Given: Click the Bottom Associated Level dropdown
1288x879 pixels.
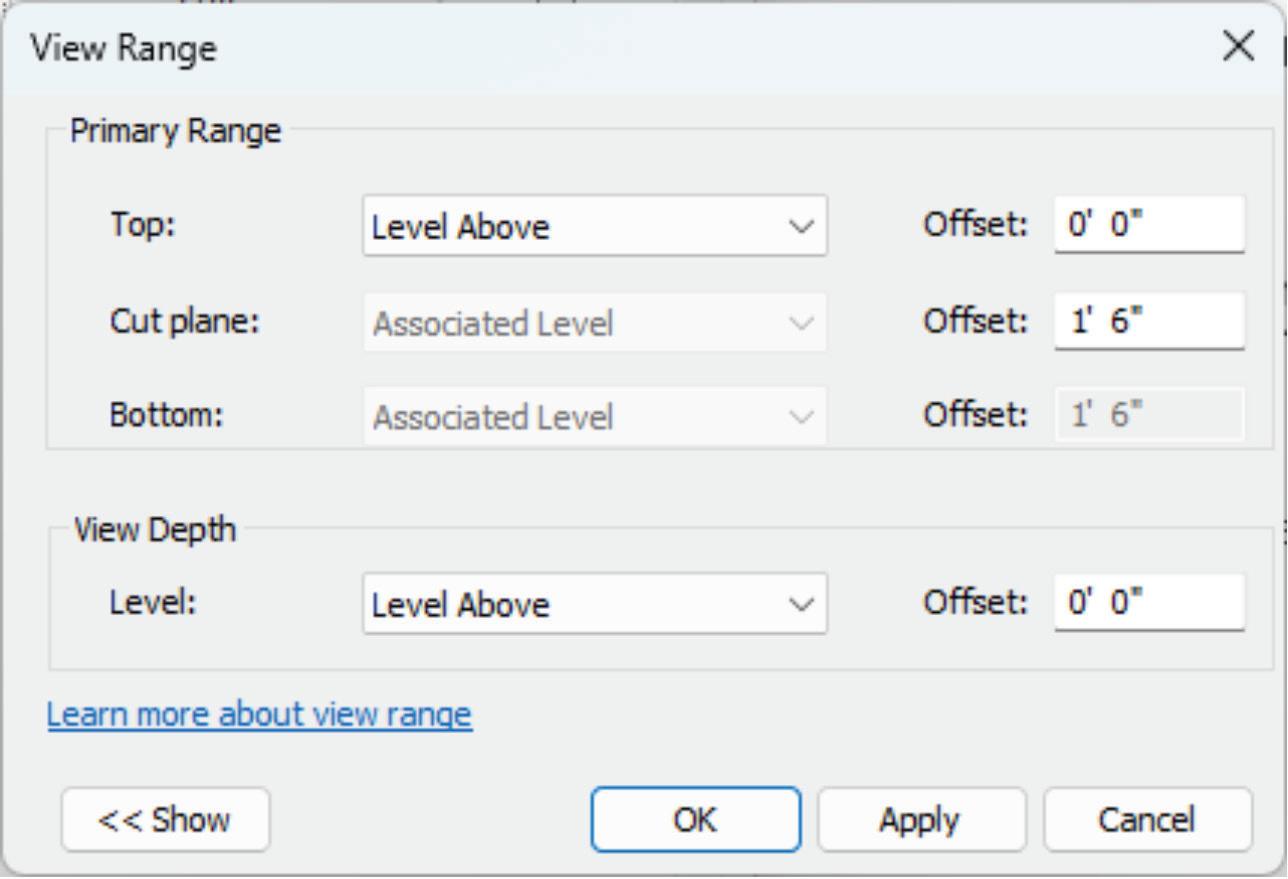Looking at the screenshot, I should point(594,416).
